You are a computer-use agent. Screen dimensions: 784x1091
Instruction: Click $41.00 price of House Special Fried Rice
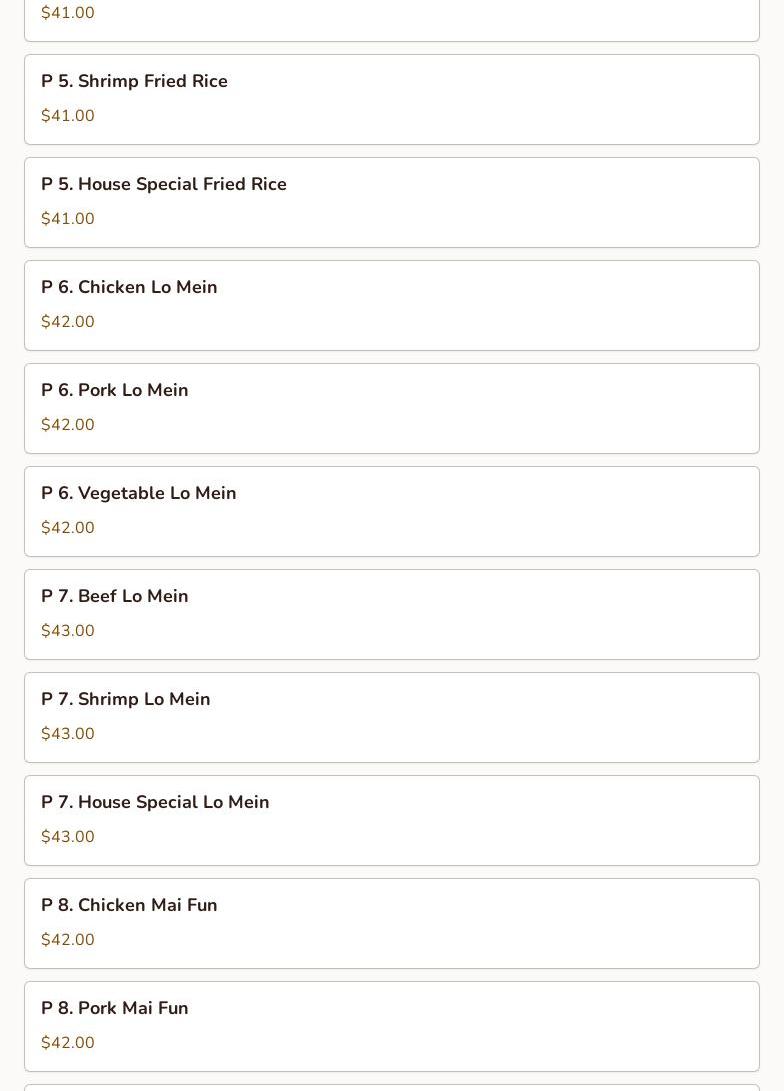pos(68,219)
